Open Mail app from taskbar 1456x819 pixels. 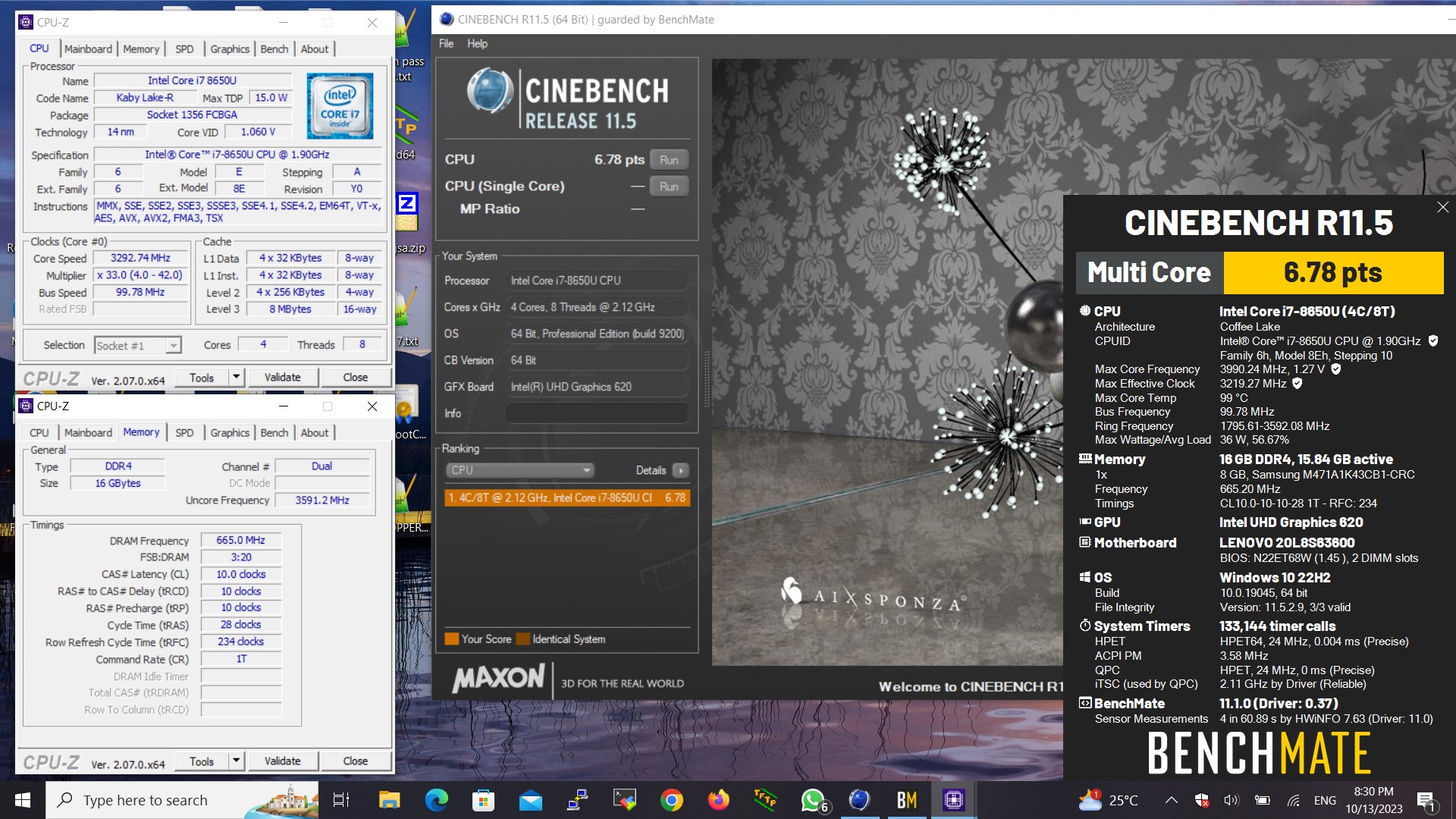[x=530, y=800]
